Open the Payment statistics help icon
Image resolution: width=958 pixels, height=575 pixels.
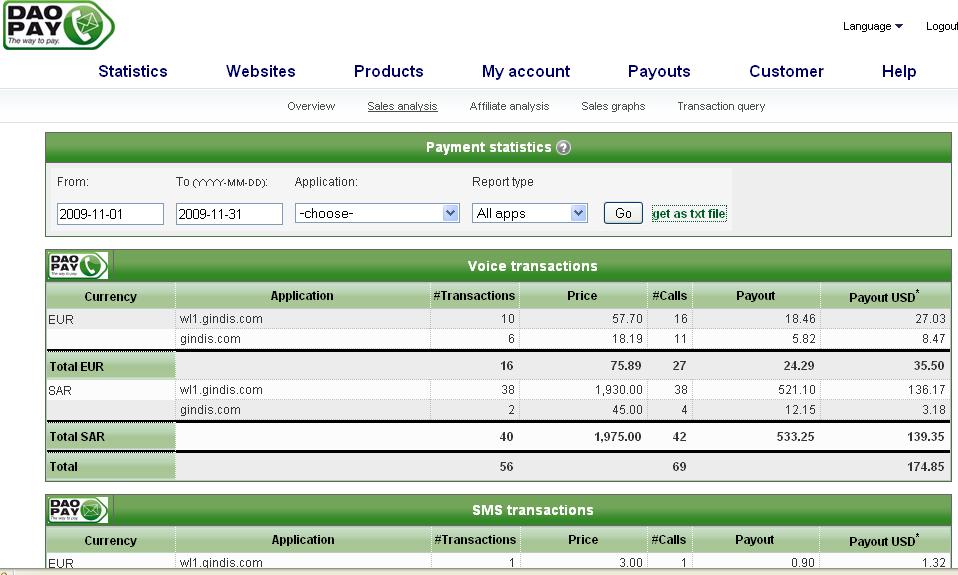[x=563, y=147]
